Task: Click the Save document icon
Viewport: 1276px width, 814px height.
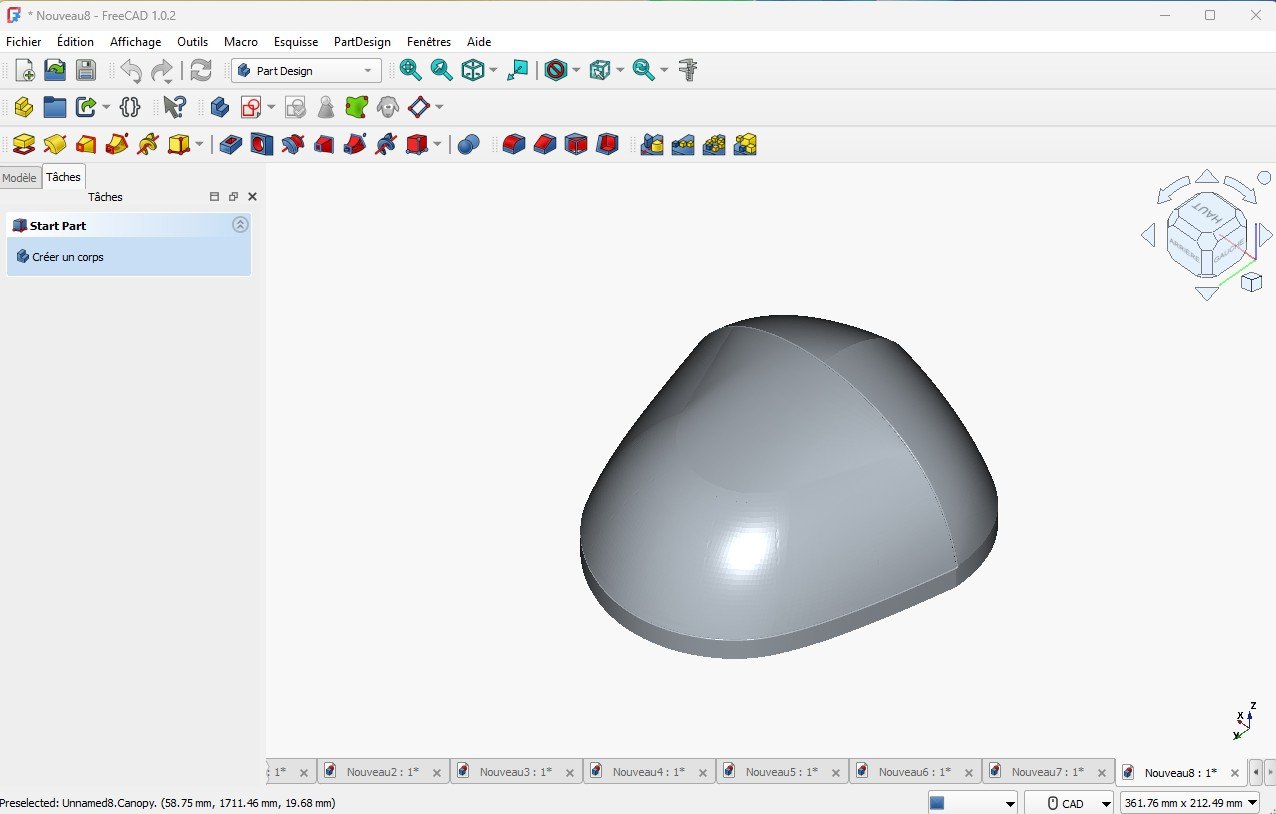Action: 86,70
